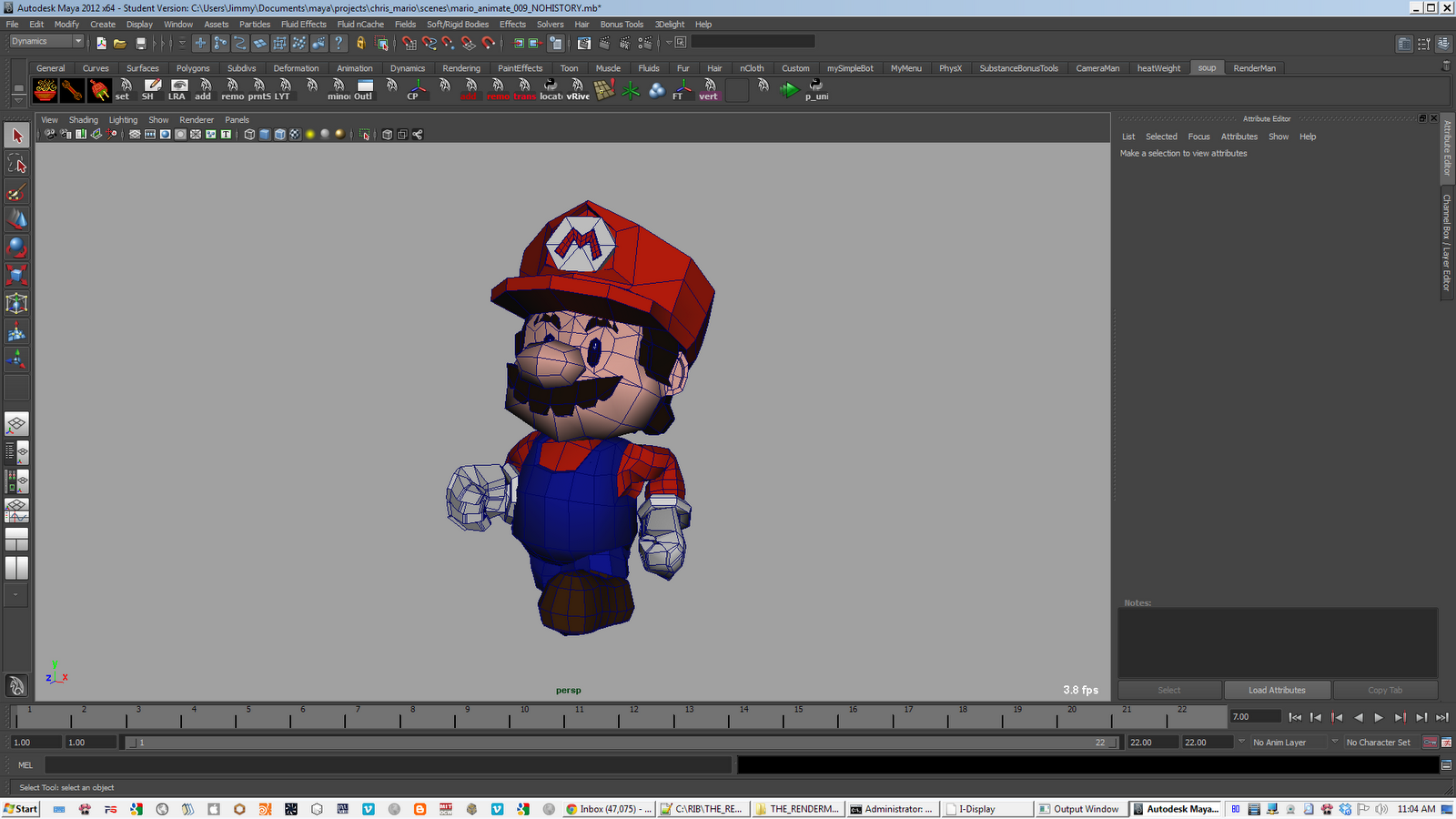
Task: Go to start of playback range
Action: [x=1295, y=717]
